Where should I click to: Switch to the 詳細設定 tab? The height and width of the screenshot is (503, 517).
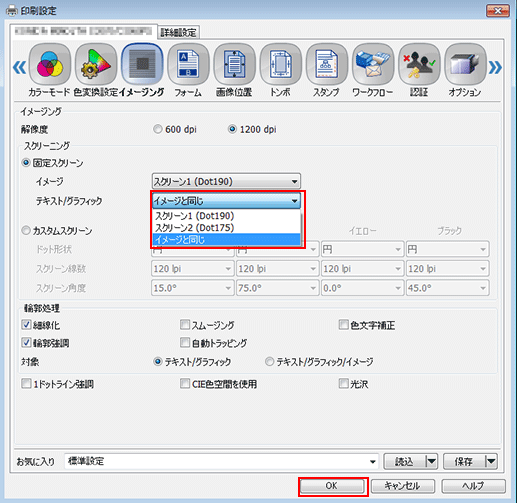[x=178, y=33]
